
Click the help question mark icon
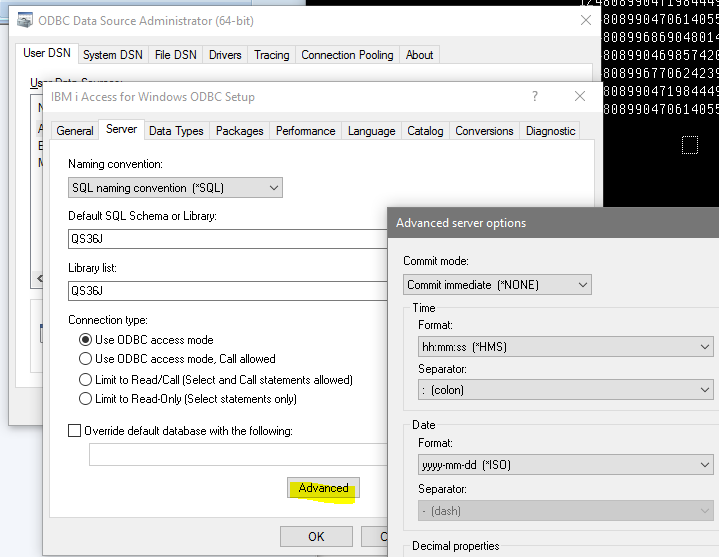click(x=535, y=97)
